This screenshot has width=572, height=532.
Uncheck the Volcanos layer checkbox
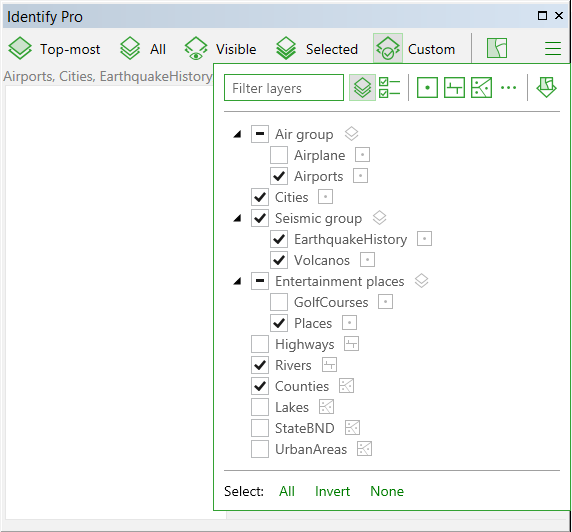pos(279,260)
